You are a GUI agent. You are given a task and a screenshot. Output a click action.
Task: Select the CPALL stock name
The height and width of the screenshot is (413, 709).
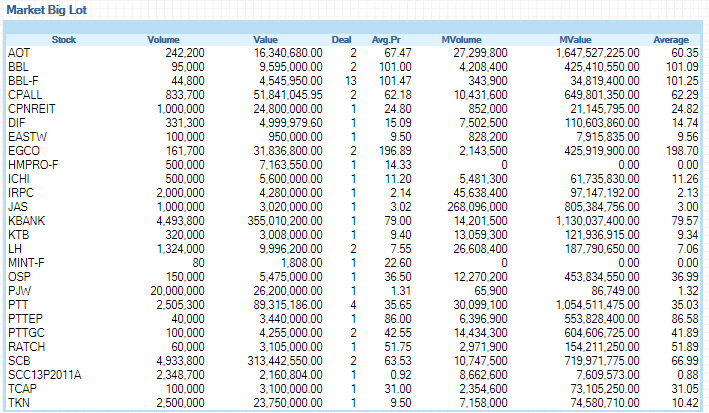(25, 95)
